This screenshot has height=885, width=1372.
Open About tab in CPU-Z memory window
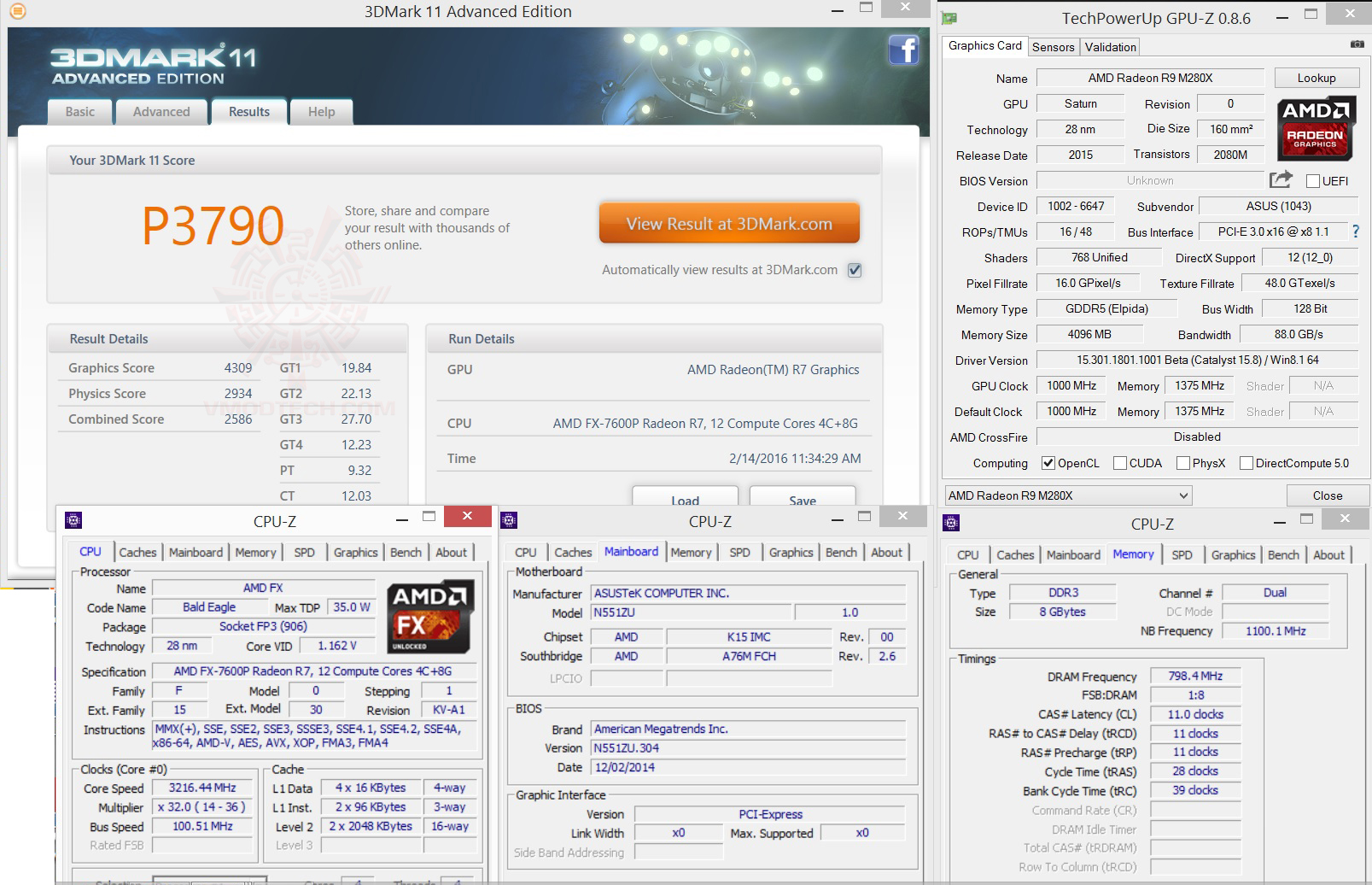click(1328, 555)
